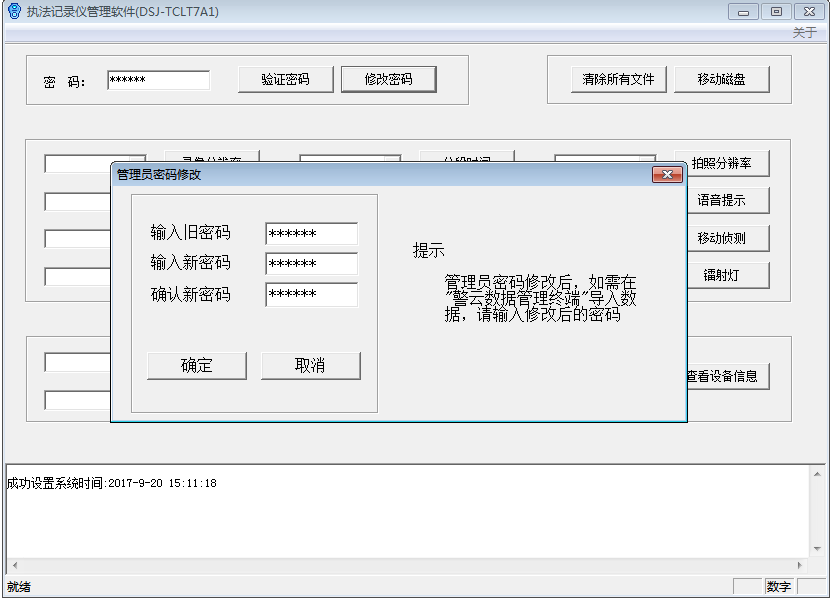The width and height of the screenshot is (831, 598).
Task: Click the main 密码 field beside 验证密码
Action: click(x=158, y=81)
